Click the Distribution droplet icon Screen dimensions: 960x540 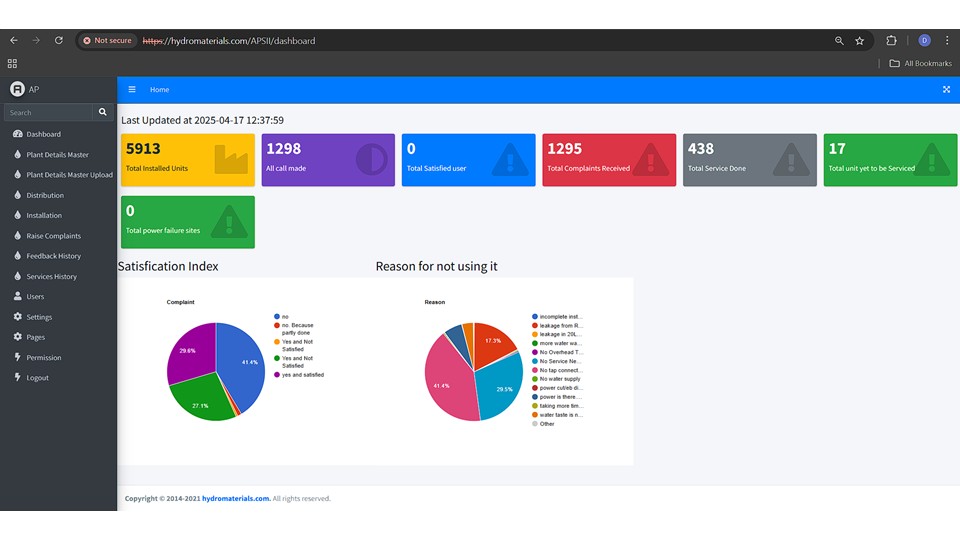17,195
